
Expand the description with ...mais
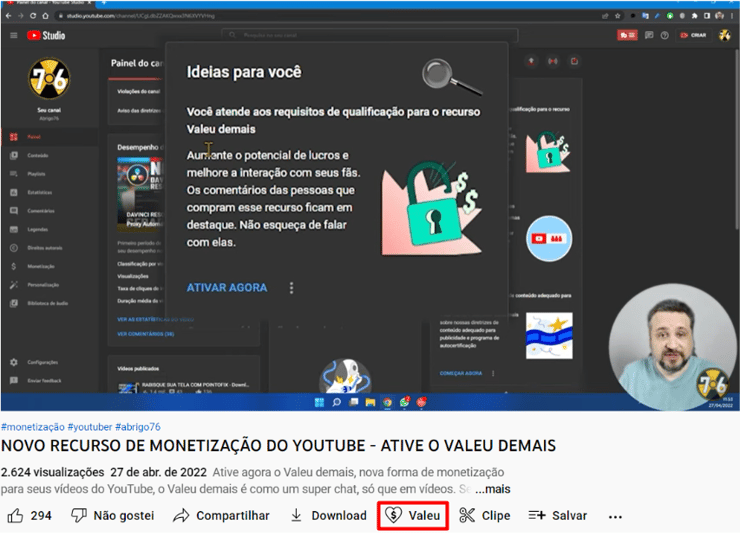tap(493, 489)
